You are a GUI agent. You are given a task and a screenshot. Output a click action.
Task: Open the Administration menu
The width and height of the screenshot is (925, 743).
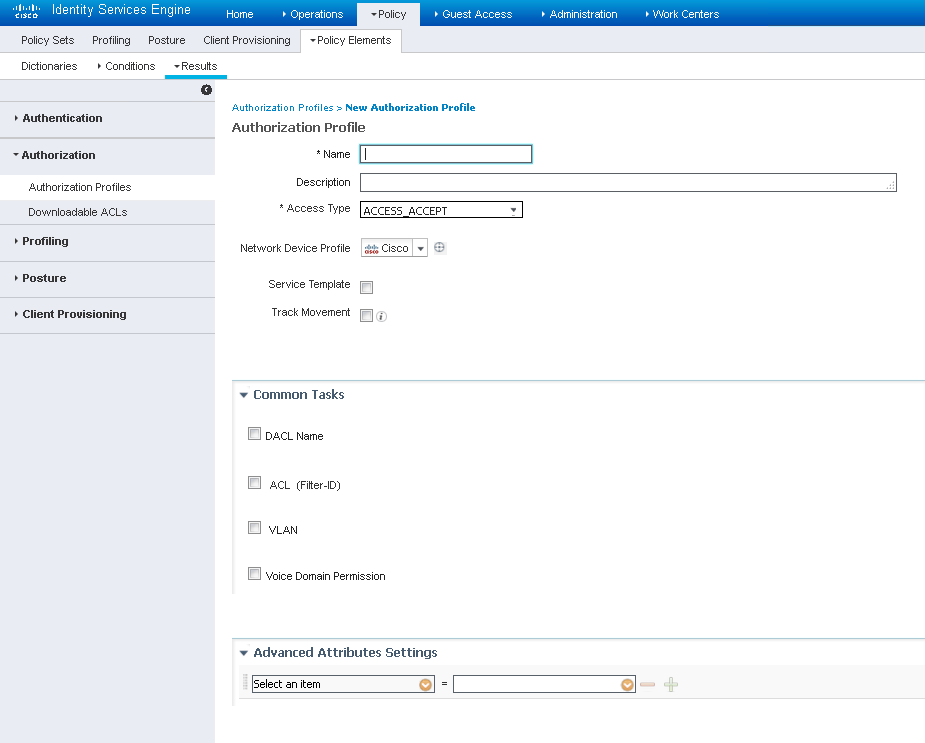click(579, 14)
